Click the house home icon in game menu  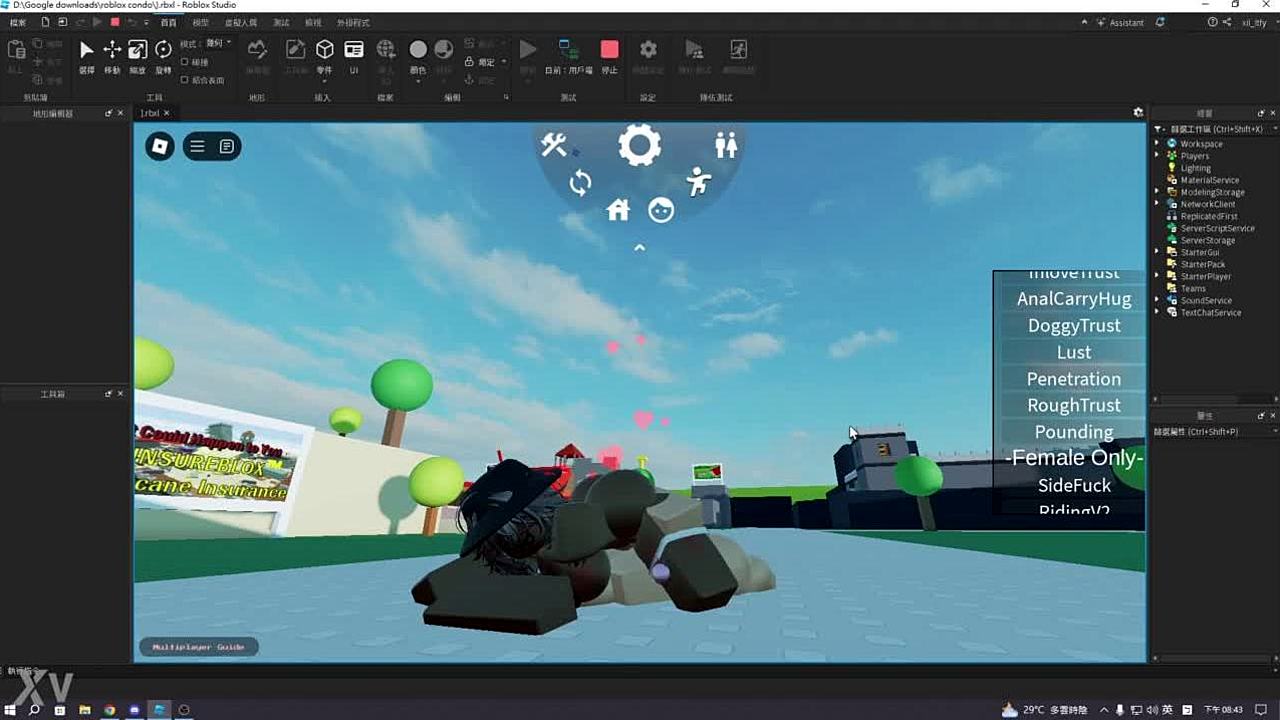pyautogui.click(x=618, y=210)
